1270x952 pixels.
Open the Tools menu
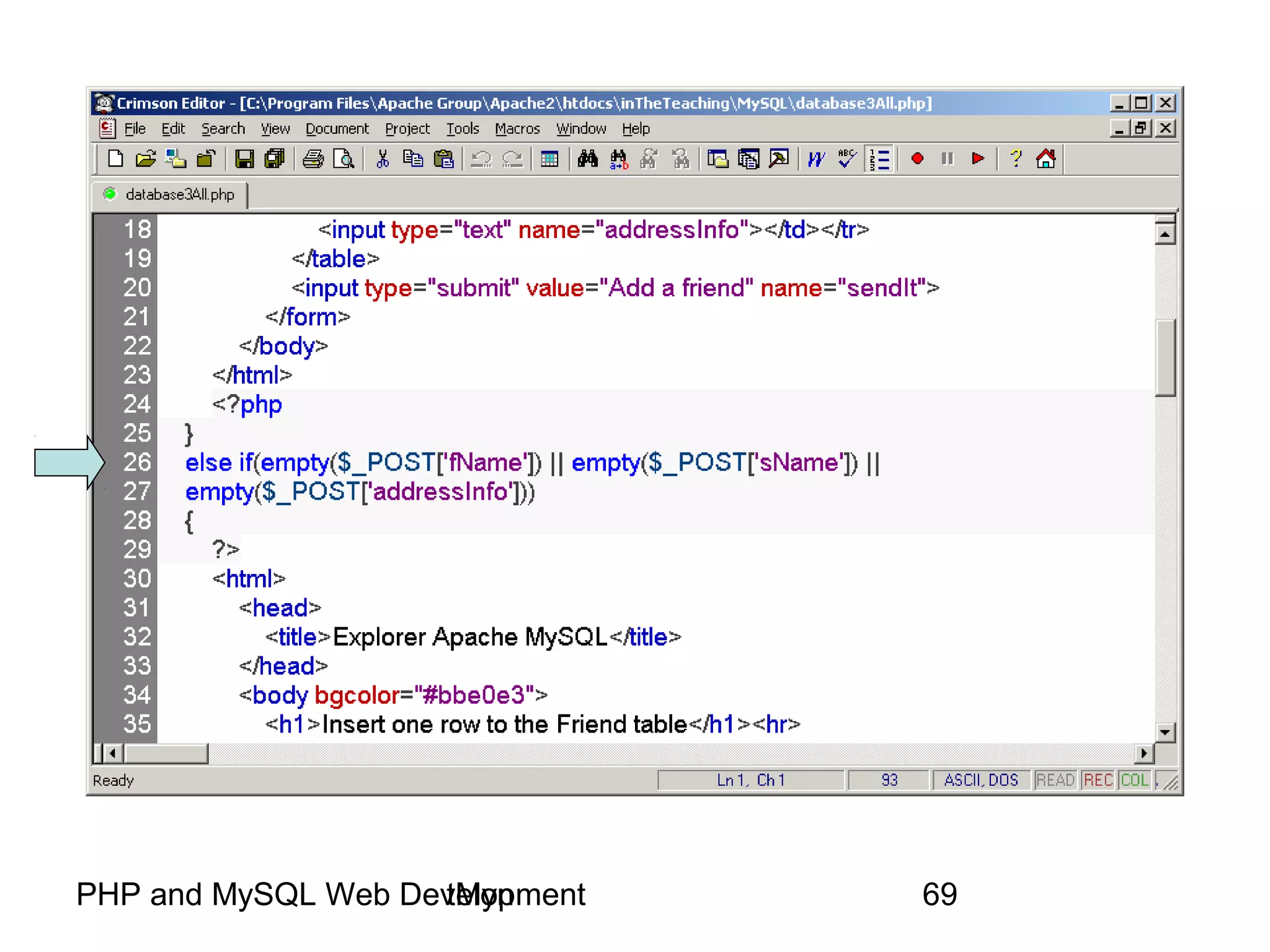click(463, 129)
